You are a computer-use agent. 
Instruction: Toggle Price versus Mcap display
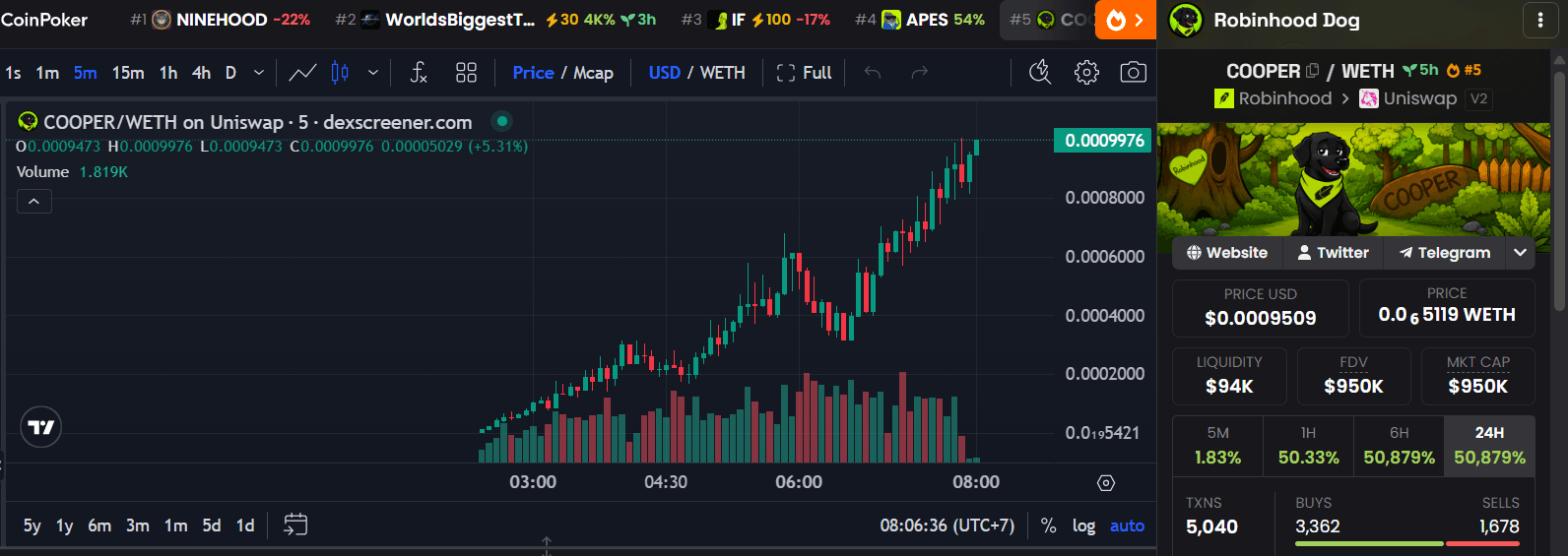tap(562, 73)
